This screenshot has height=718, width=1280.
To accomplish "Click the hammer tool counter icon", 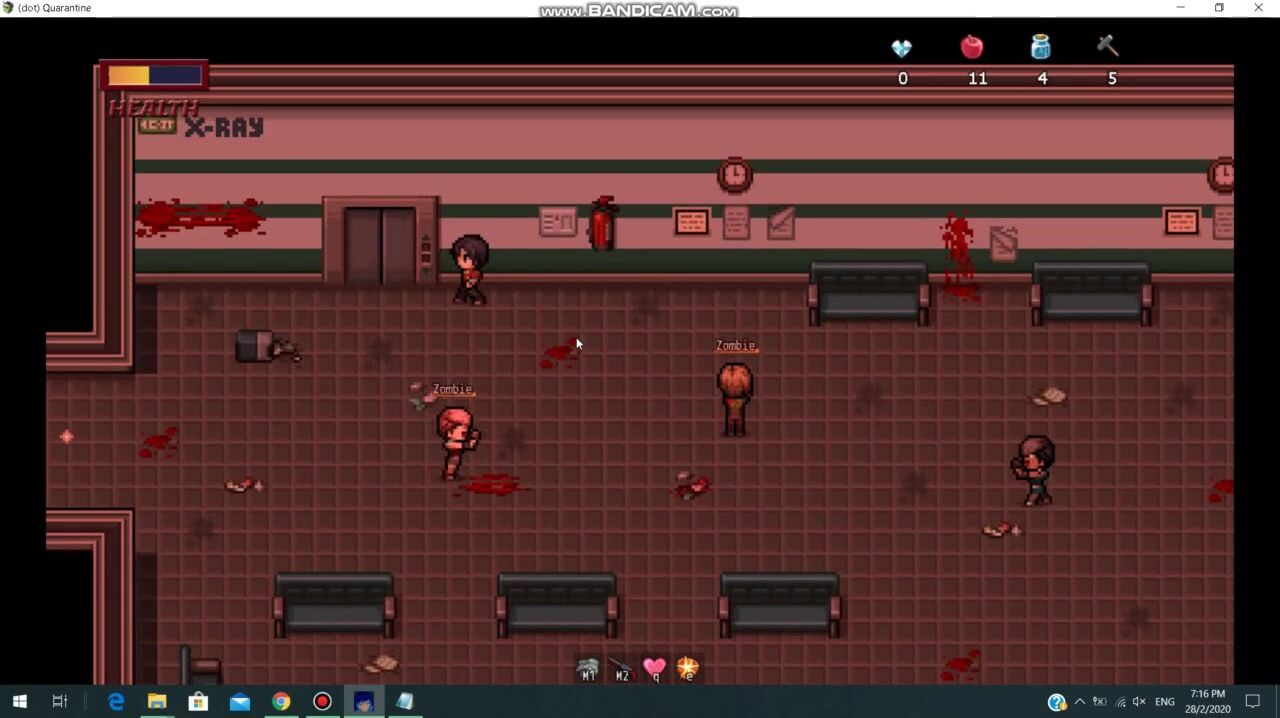I will coord(1107,46).
